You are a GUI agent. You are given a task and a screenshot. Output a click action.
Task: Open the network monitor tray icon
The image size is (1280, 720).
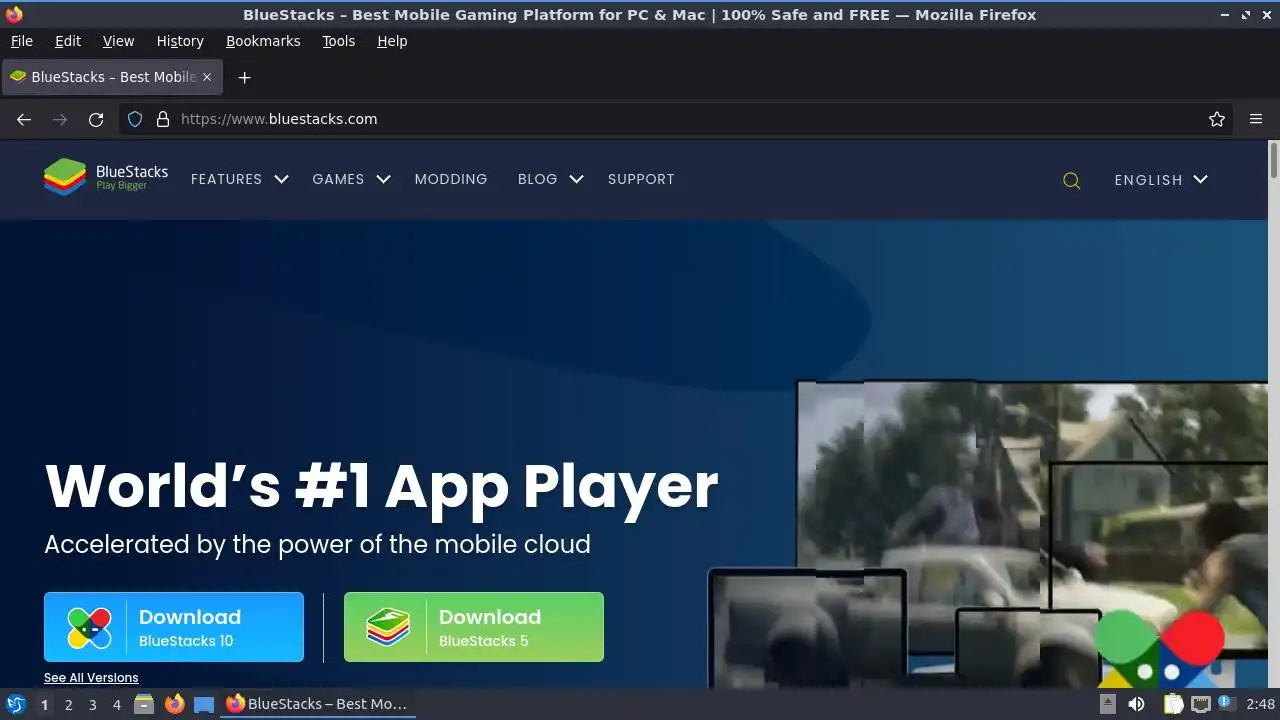coord(1201,704)
